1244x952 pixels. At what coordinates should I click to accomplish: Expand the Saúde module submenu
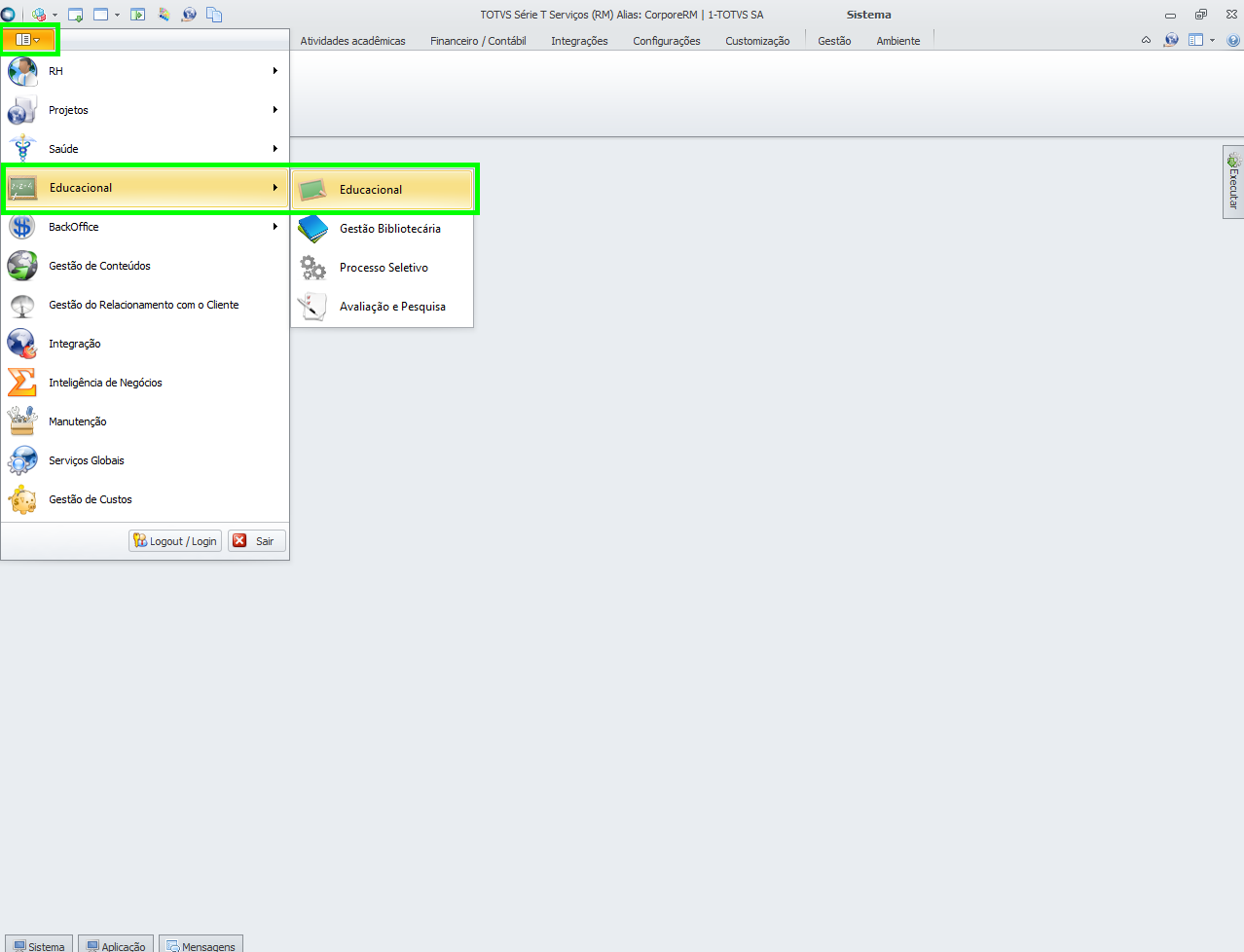click(x=145, y=149)
